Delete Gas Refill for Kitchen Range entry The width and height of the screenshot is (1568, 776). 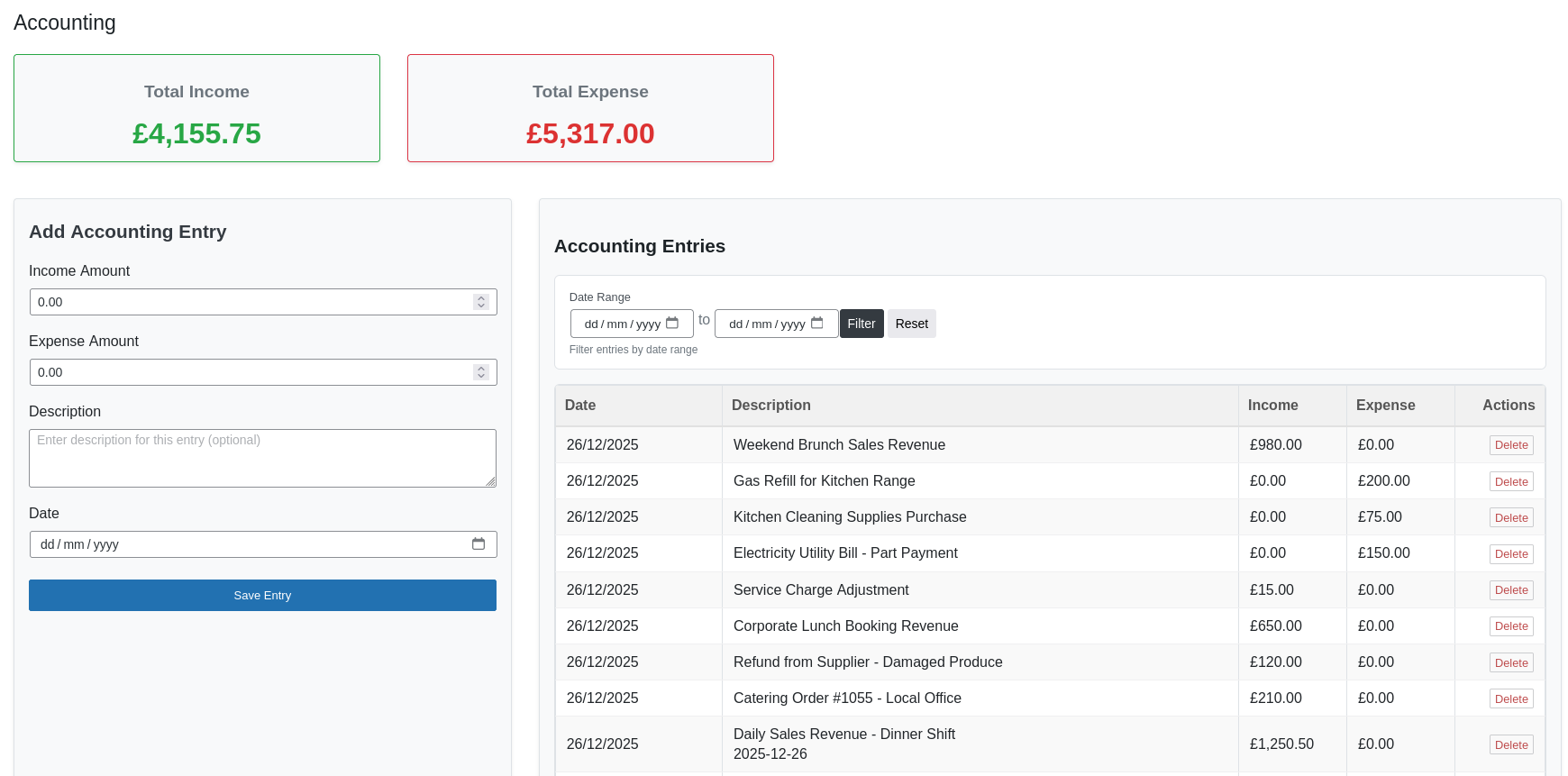click(1510, 481)
